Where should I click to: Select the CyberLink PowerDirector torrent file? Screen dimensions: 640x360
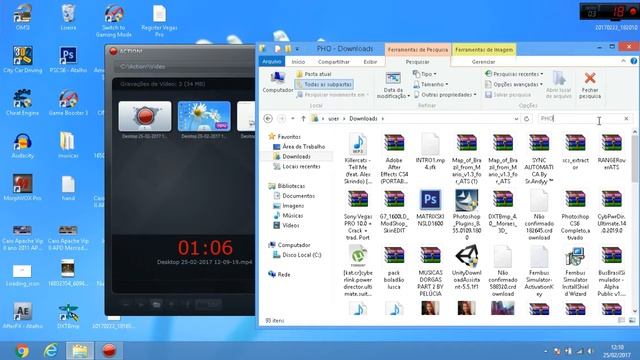tap(358, 271)
